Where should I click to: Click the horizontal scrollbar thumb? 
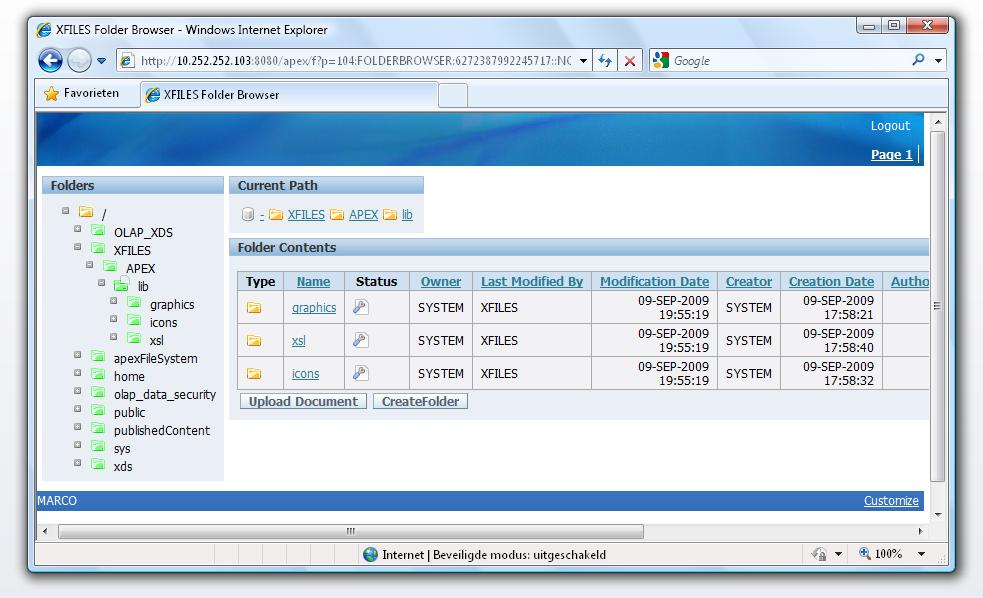pos(350,531)
